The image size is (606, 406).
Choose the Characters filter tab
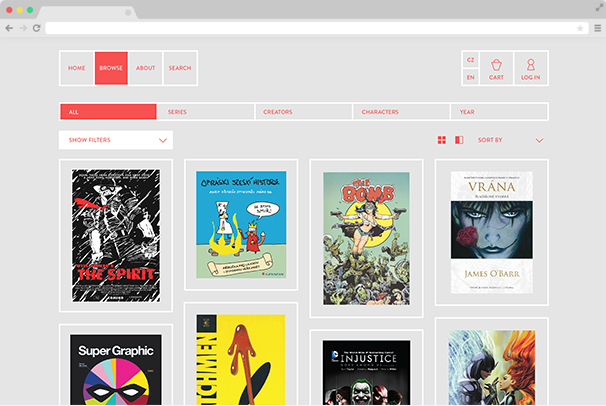point(400,112)
